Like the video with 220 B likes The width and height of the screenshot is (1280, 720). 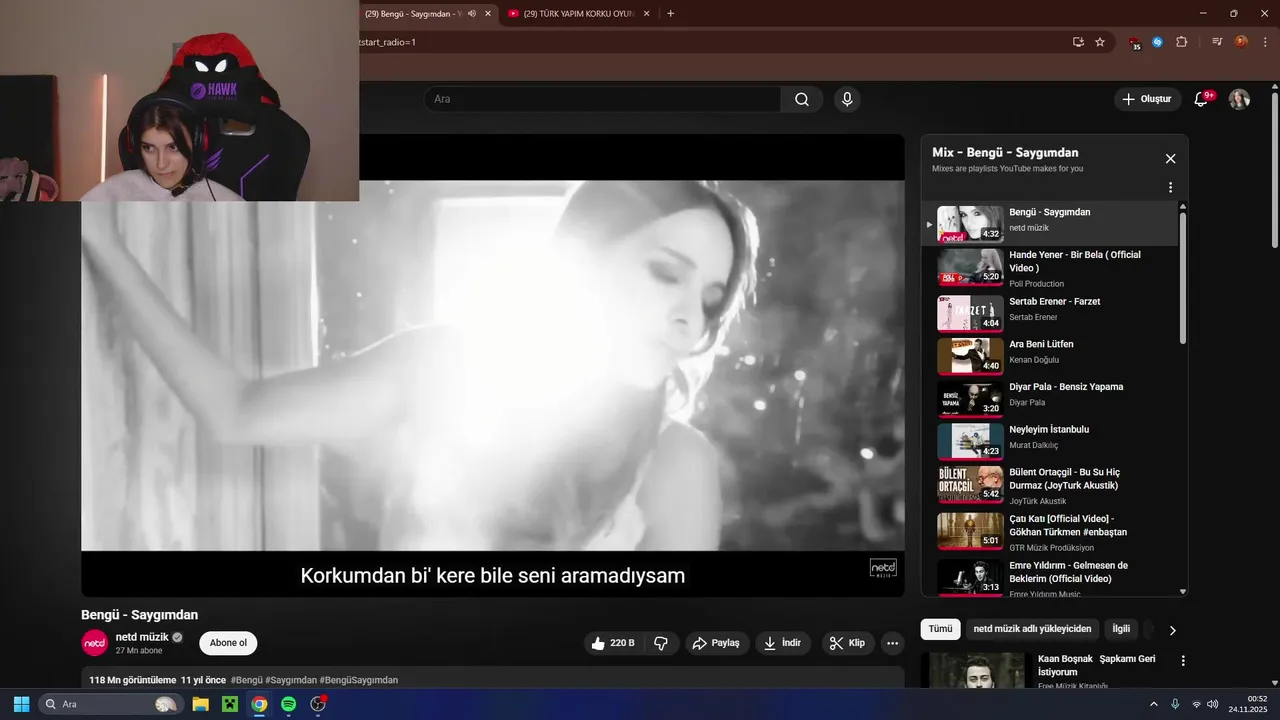(x=613, y=643)
